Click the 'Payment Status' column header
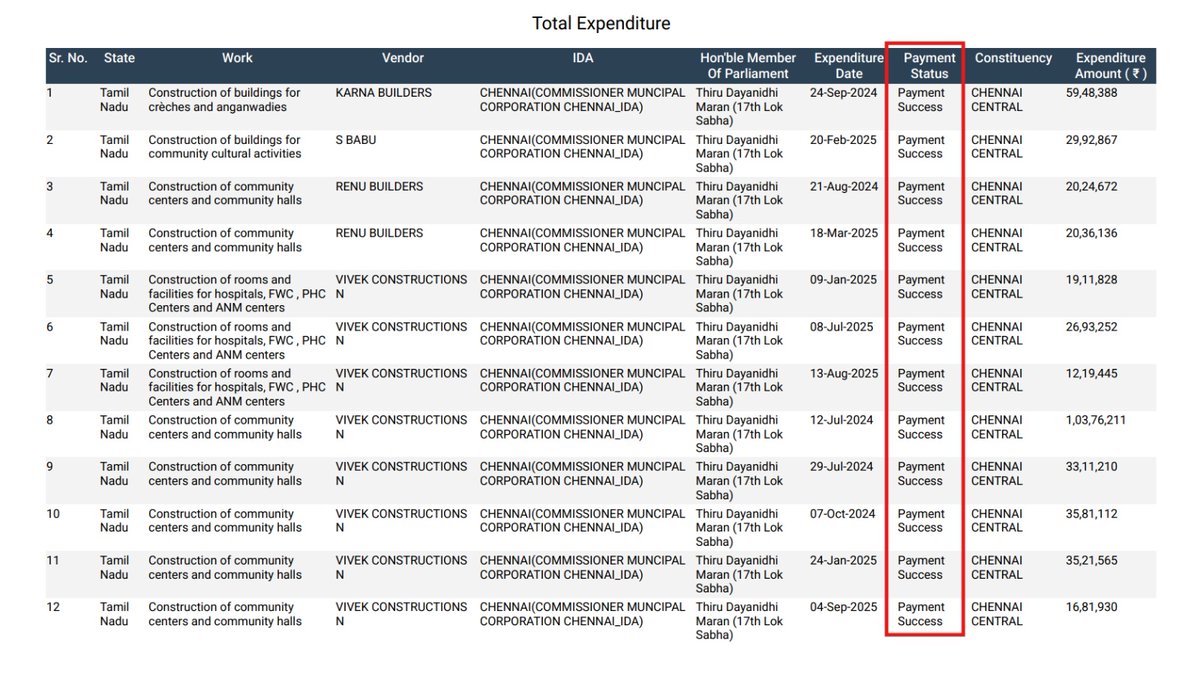This screenshot has width=1200, height=674. pos(929,65)
